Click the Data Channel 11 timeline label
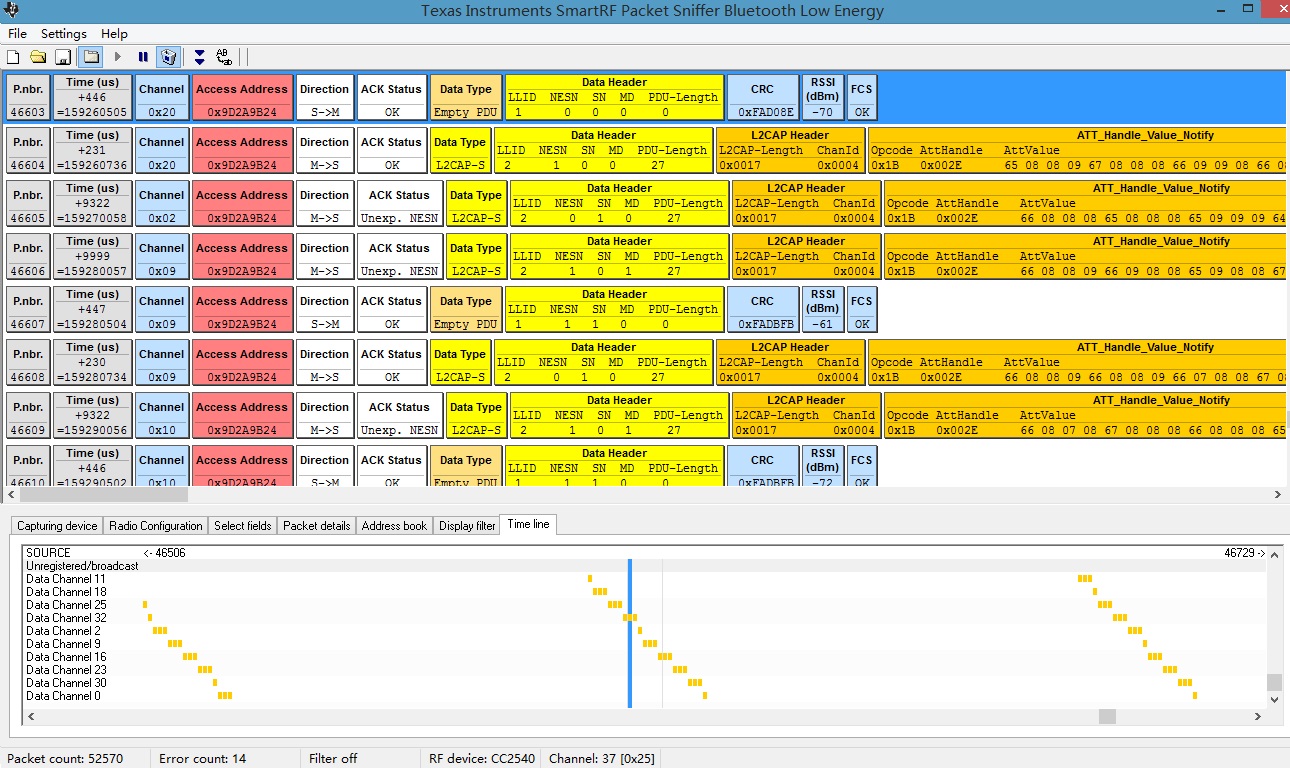 click(66, 579)
